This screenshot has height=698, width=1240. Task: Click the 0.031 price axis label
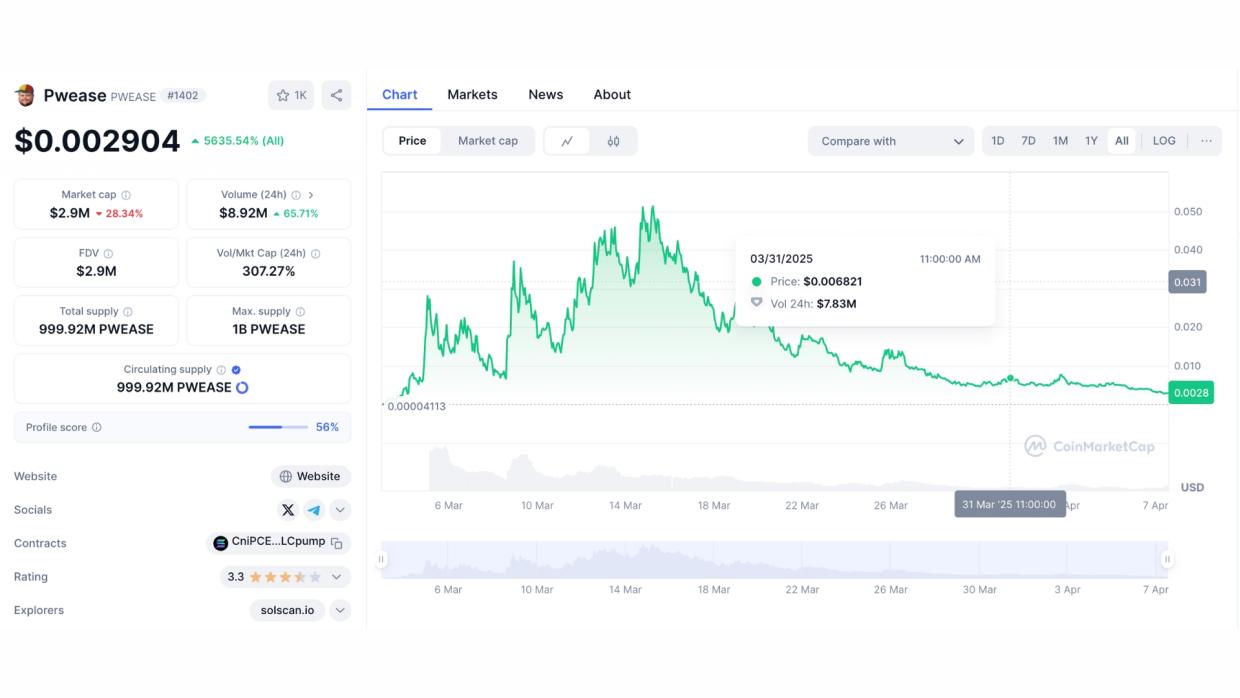(1187, 282)
